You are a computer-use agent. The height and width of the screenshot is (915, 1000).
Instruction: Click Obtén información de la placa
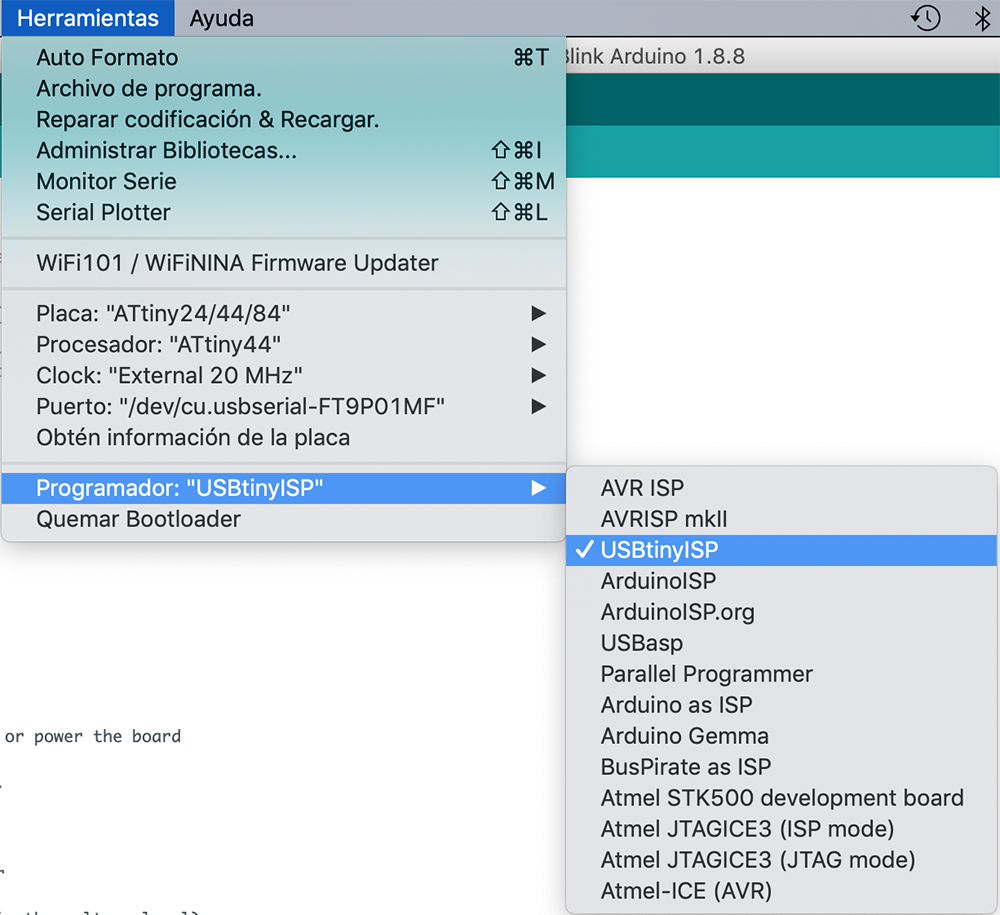coord(193,437)
